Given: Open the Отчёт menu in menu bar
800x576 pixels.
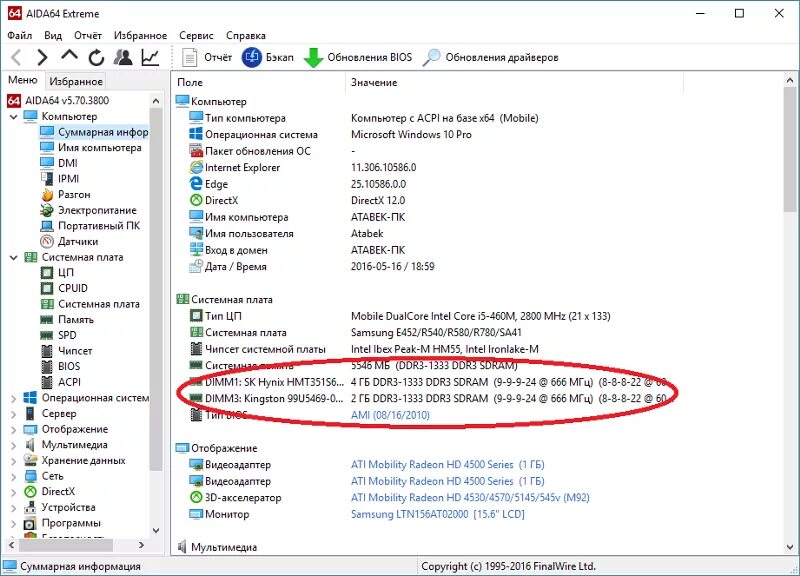Looking at the screenshot, I should click(88, 35).
